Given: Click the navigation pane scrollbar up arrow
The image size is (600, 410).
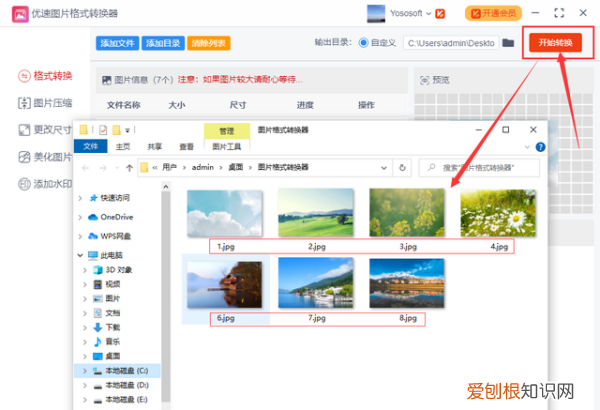Looking at the screenshot, I should point(166,187).
